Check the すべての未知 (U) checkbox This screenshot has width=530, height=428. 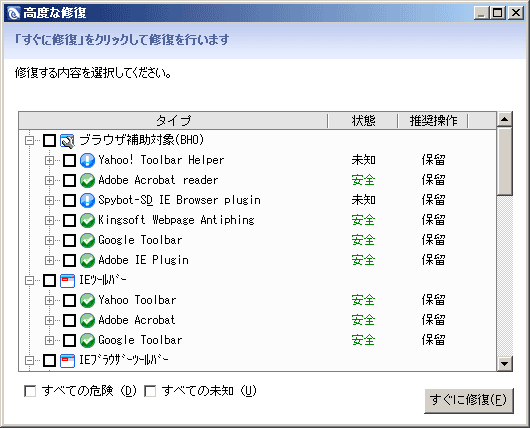point(150,391)
